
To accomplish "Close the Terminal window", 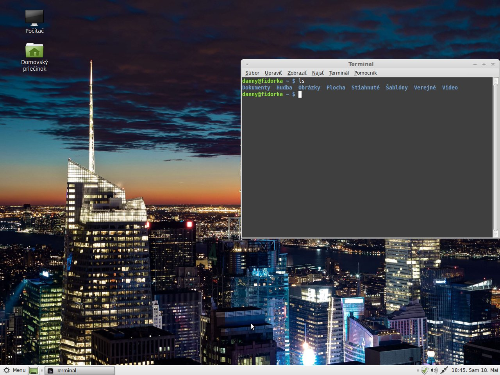I will coord(493,64).
